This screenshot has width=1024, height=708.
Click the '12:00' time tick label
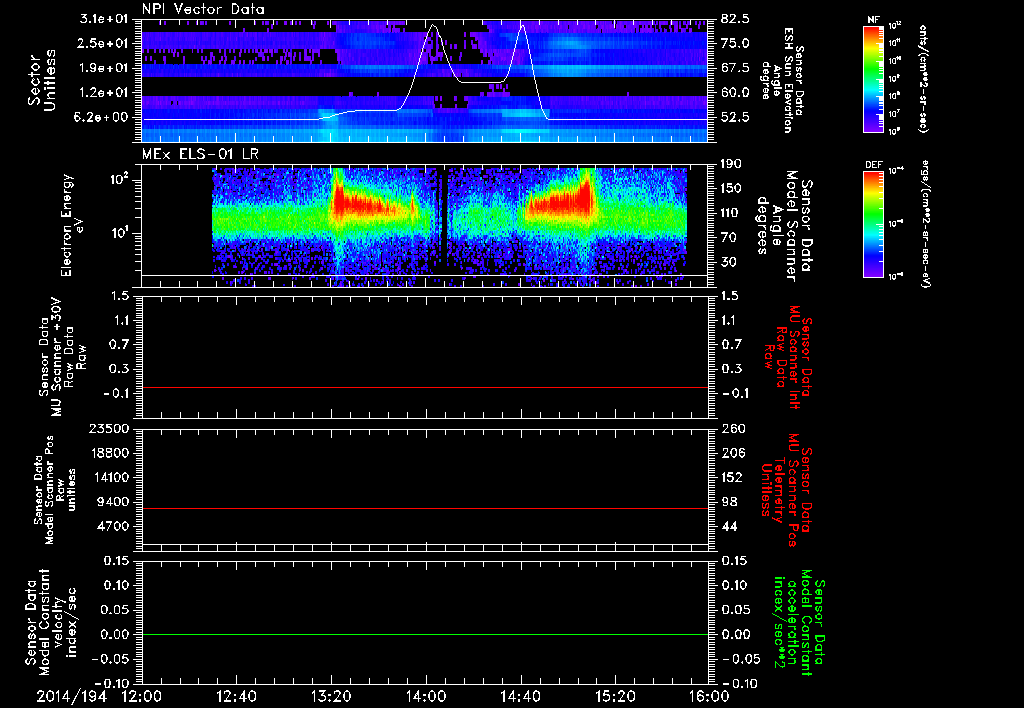point(142,696)
